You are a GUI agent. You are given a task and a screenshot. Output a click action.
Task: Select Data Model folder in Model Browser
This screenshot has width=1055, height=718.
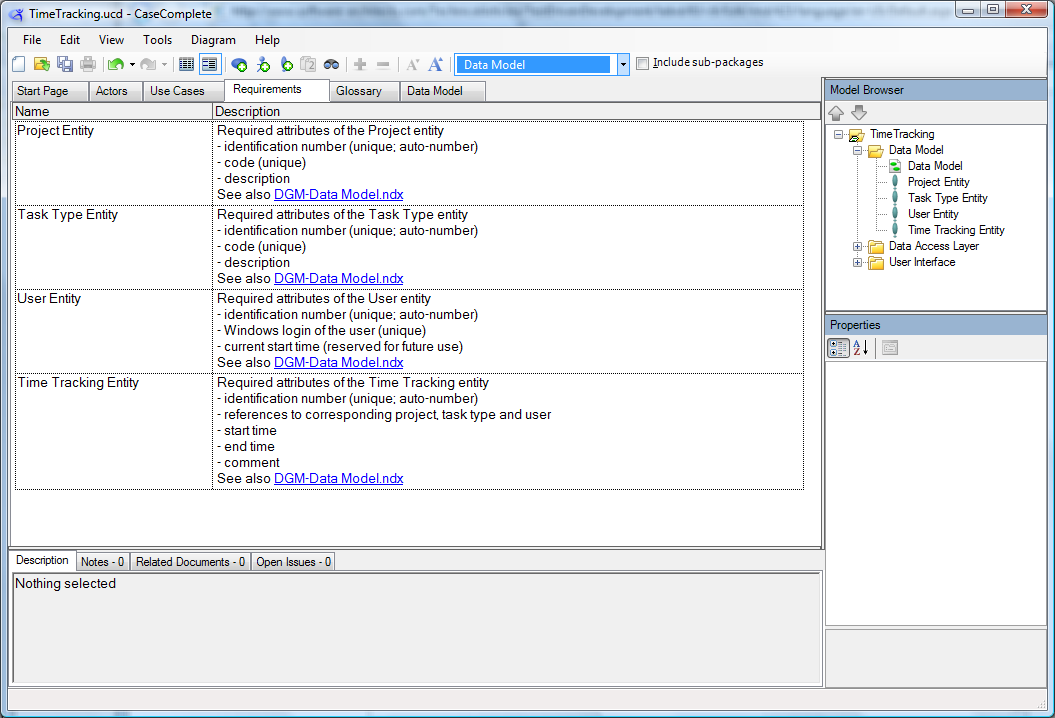(x=916, y=150)
